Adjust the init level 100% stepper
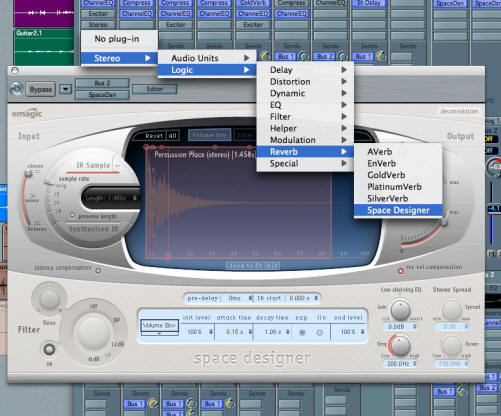501x416 pixels. [x=211, y=332]
